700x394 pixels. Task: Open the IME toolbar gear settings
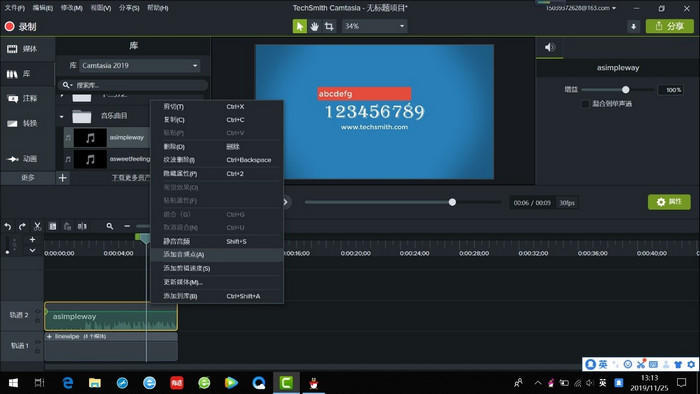tap(691, 364)
